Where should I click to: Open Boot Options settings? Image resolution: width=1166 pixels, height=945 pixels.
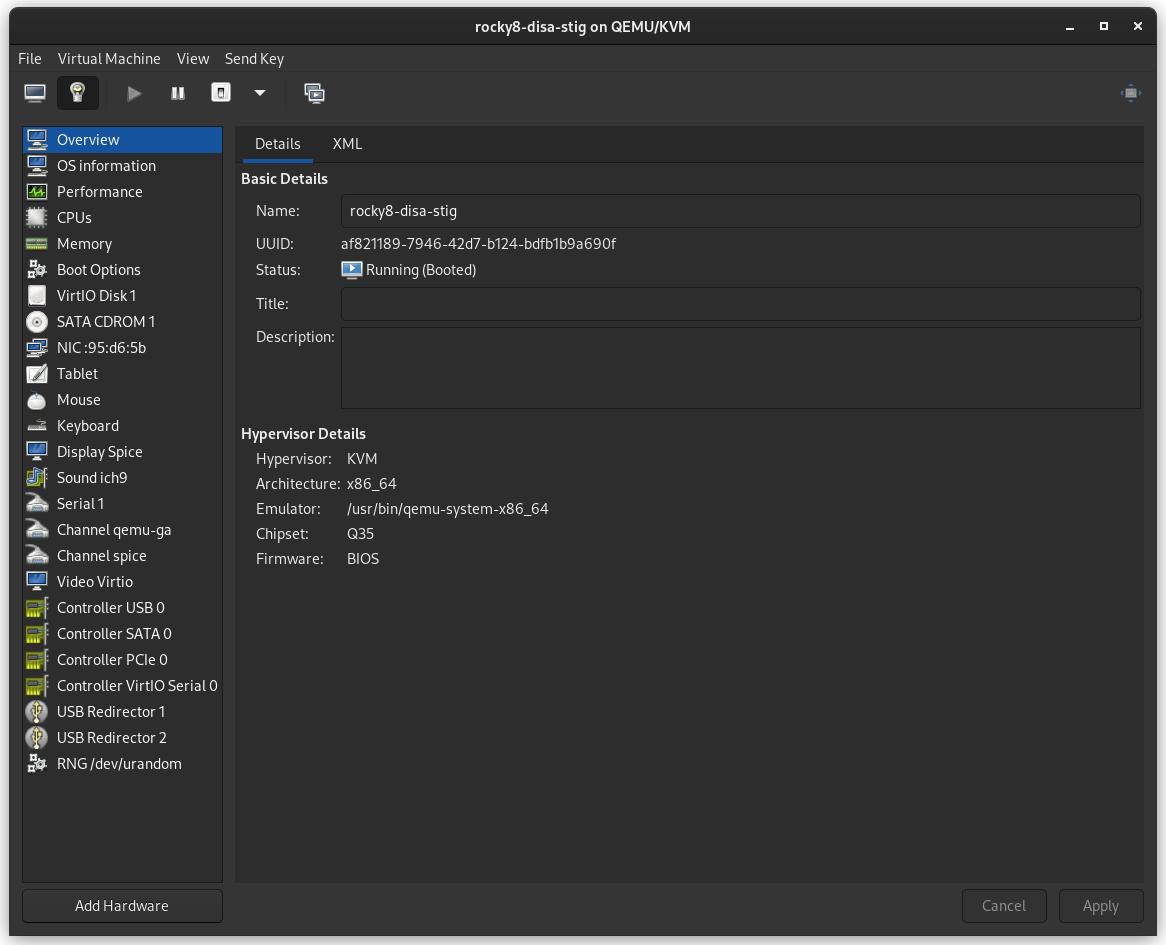pos(100,269)
